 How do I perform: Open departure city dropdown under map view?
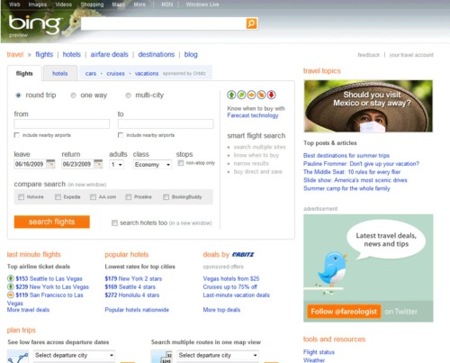pos(218,355)
